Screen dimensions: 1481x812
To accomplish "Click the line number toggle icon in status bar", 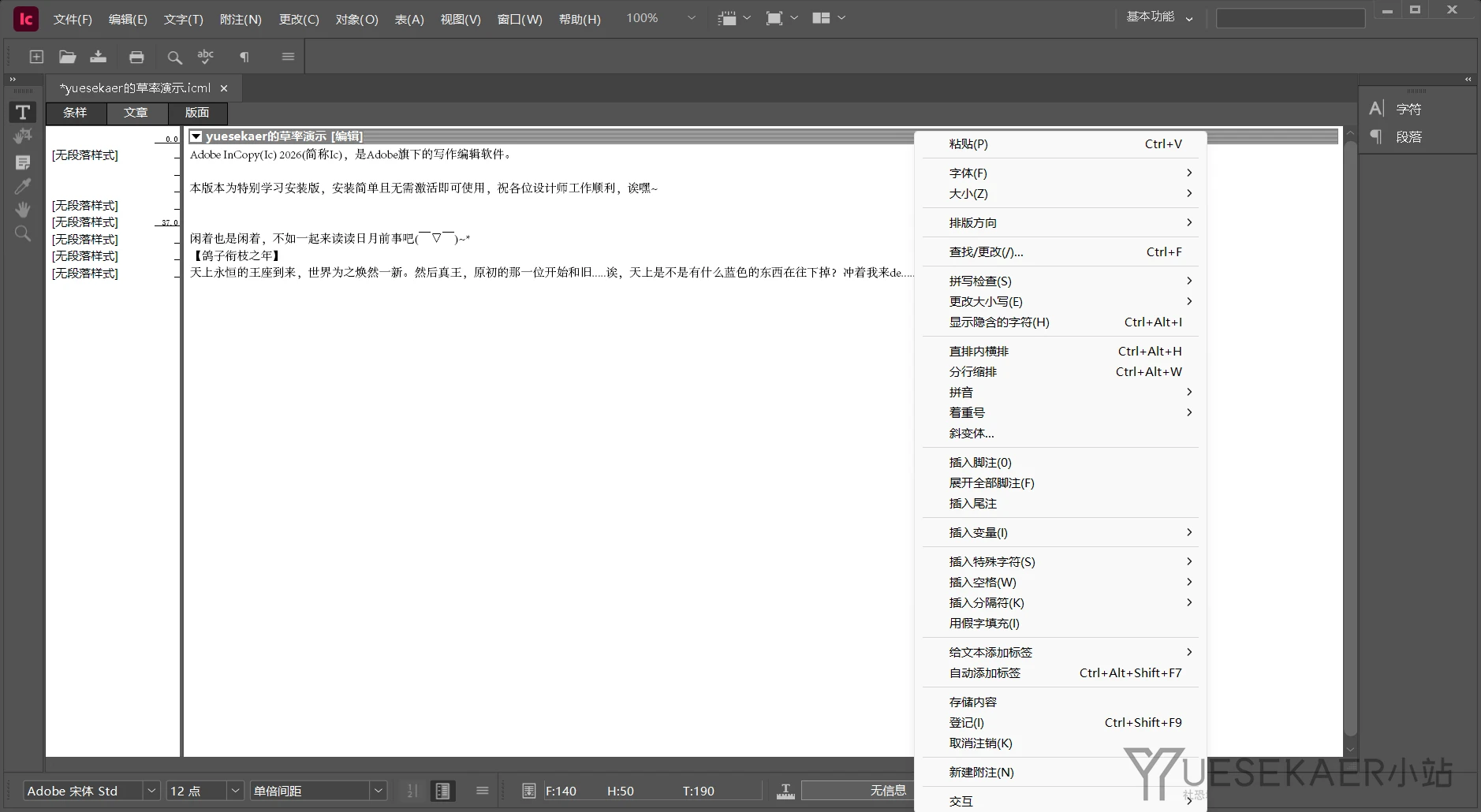I will (412, 791).
